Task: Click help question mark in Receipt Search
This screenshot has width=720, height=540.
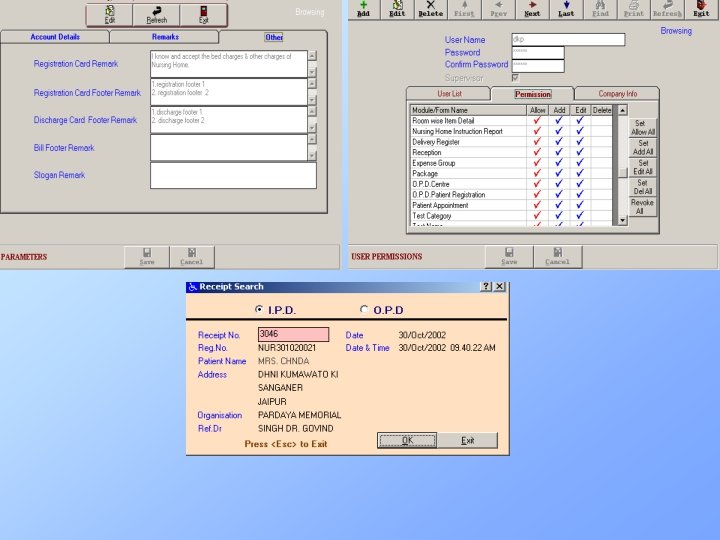Action: point(486,287)
